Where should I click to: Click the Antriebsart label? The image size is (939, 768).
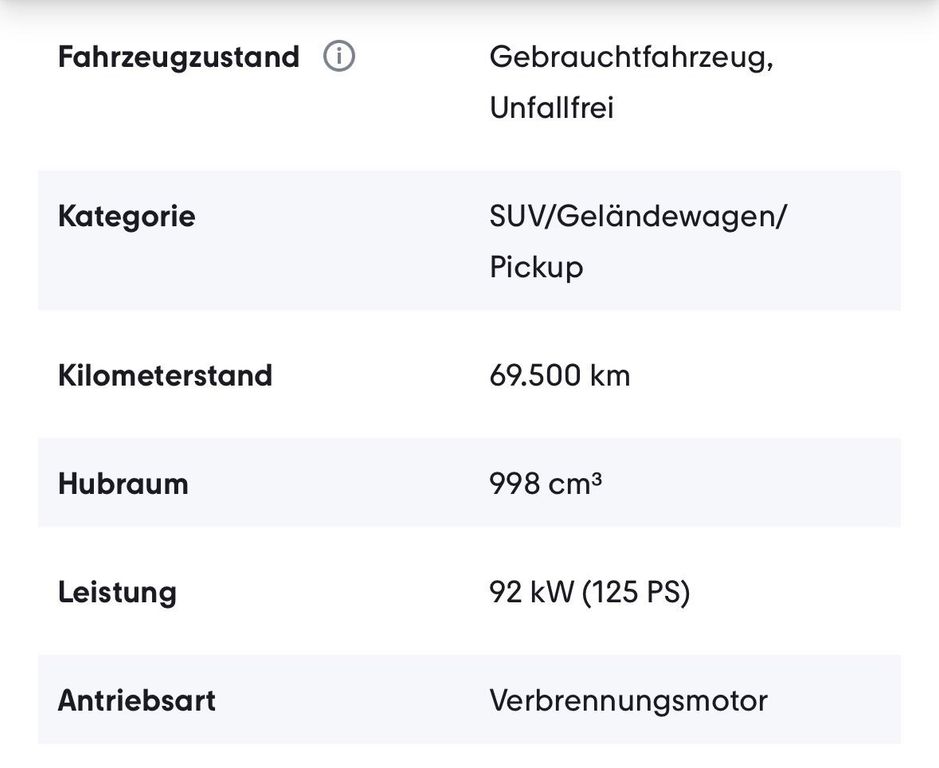coord(136,700)
